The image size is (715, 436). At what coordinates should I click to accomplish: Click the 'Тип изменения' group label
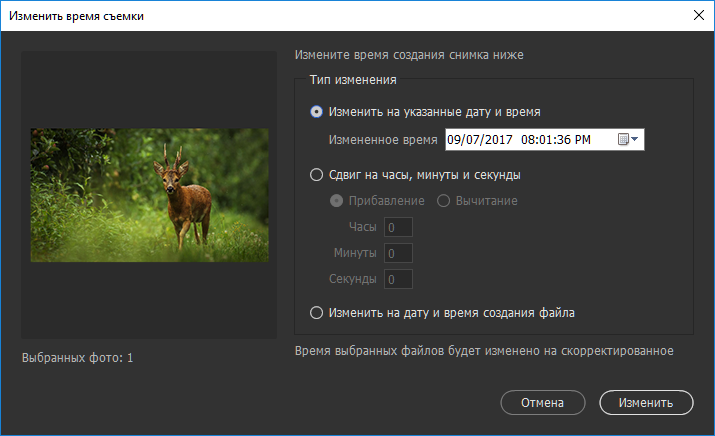(353, 80)
